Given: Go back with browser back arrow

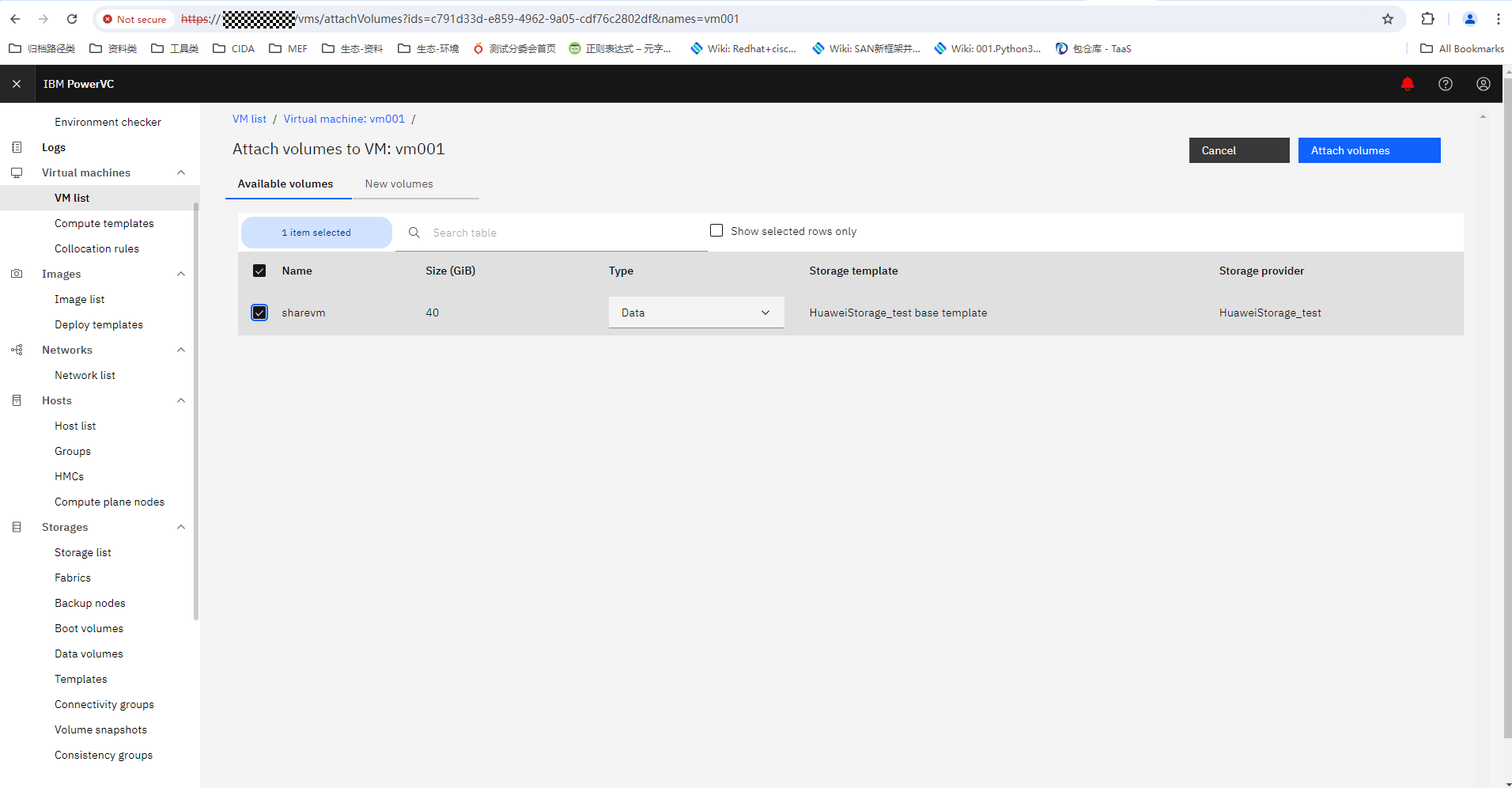Looking at the screenshot, I should pos(15,19).
